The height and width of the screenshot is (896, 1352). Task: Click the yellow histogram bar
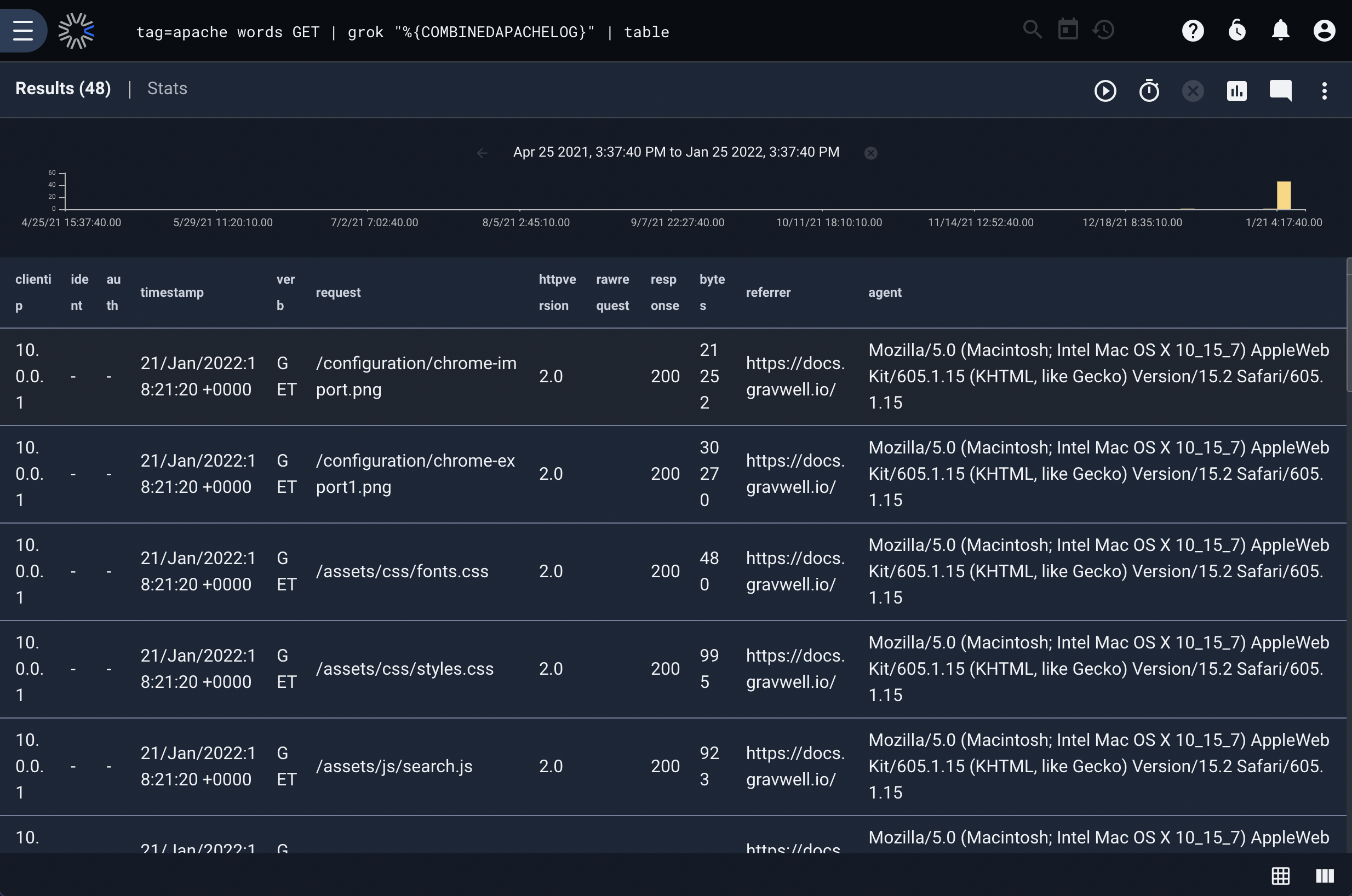pos(1284,196)
